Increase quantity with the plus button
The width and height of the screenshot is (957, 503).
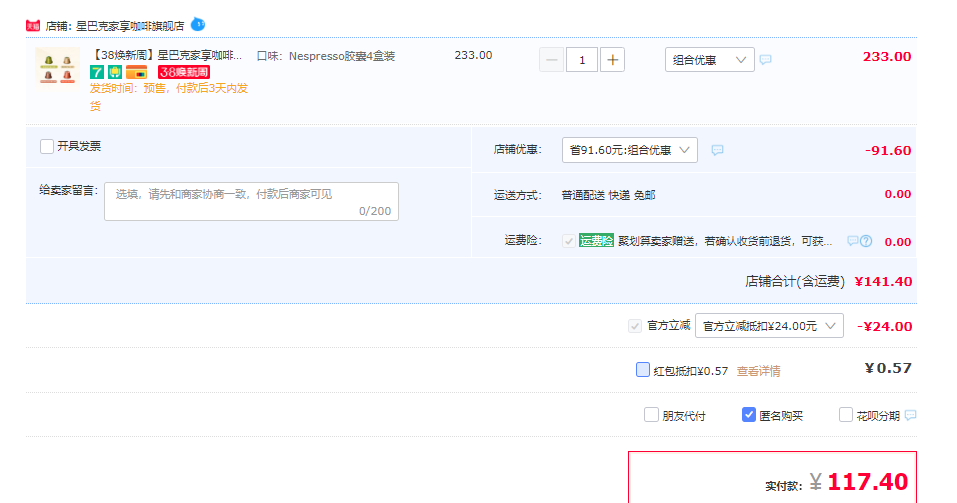click(x=612, y=60)
